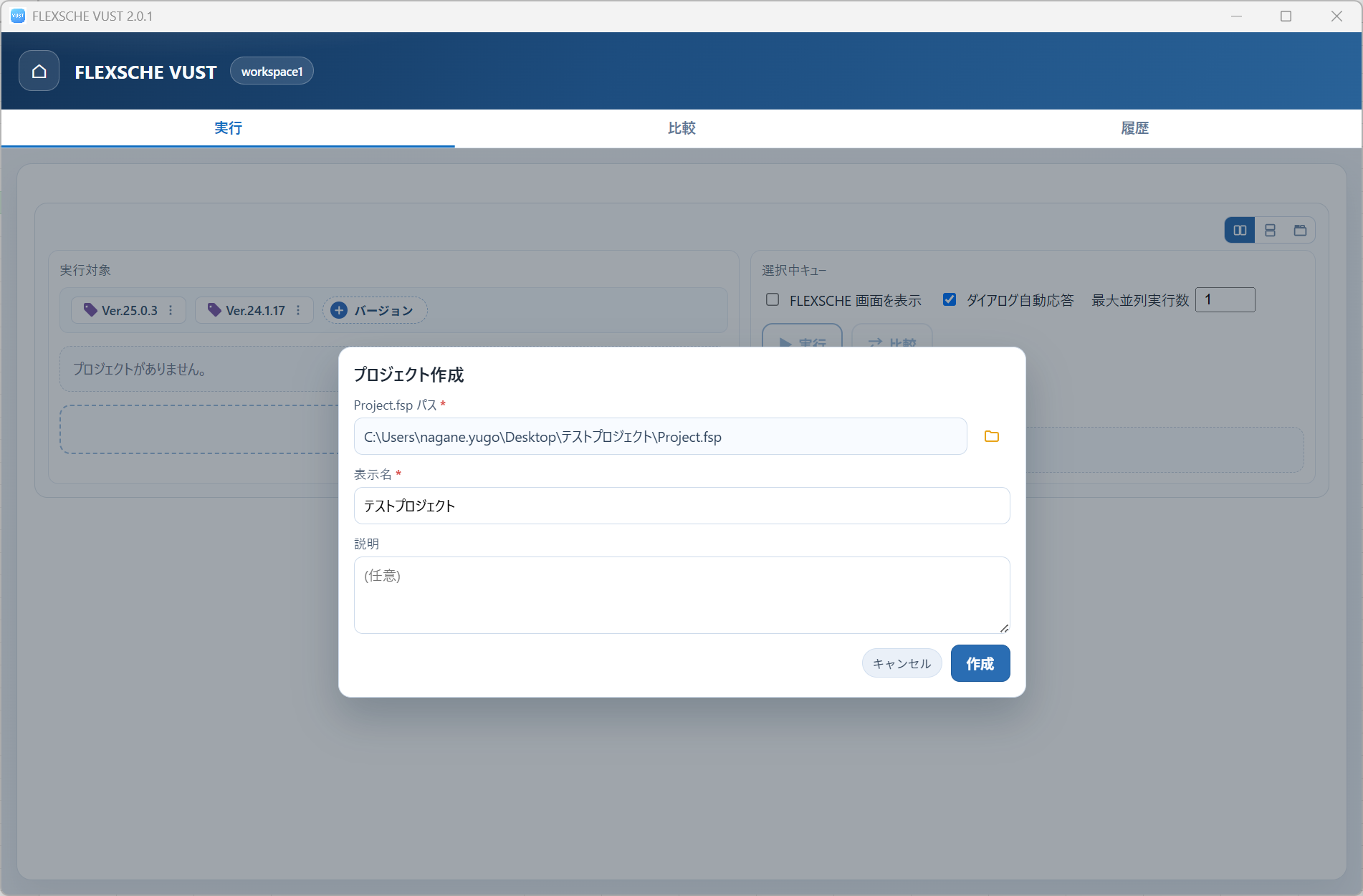
Task: Cancel with the キャンセル button
Action: tap(902, 663)
